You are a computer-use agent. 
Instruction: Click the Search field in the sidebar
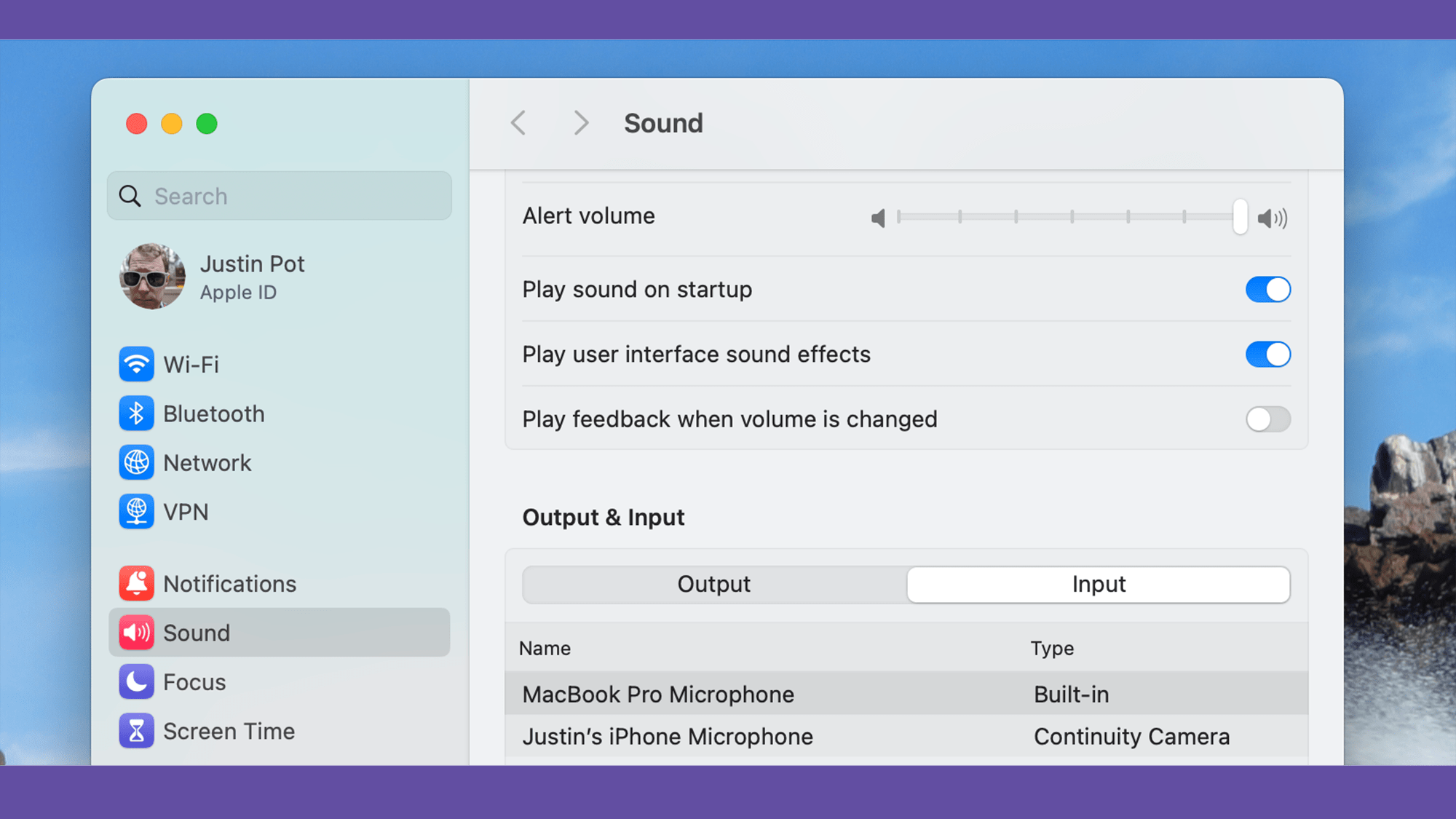tap(280, 196)
